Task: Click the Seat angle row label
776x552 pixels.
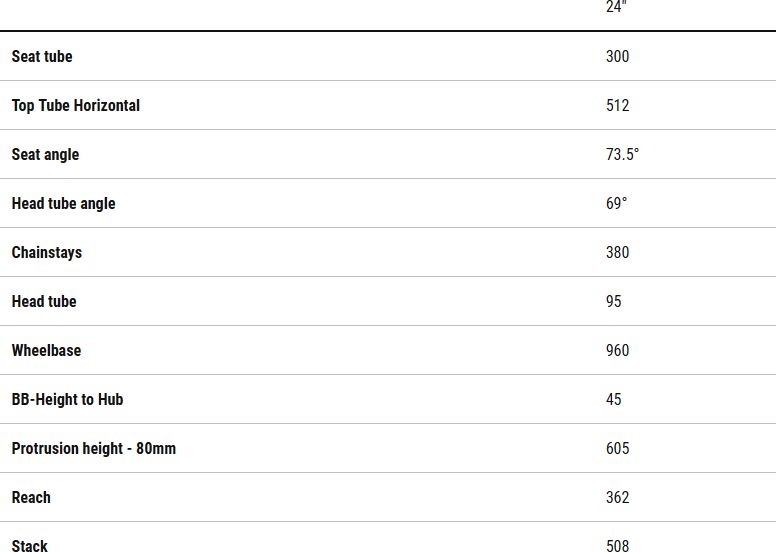Action: click(45, 155)
